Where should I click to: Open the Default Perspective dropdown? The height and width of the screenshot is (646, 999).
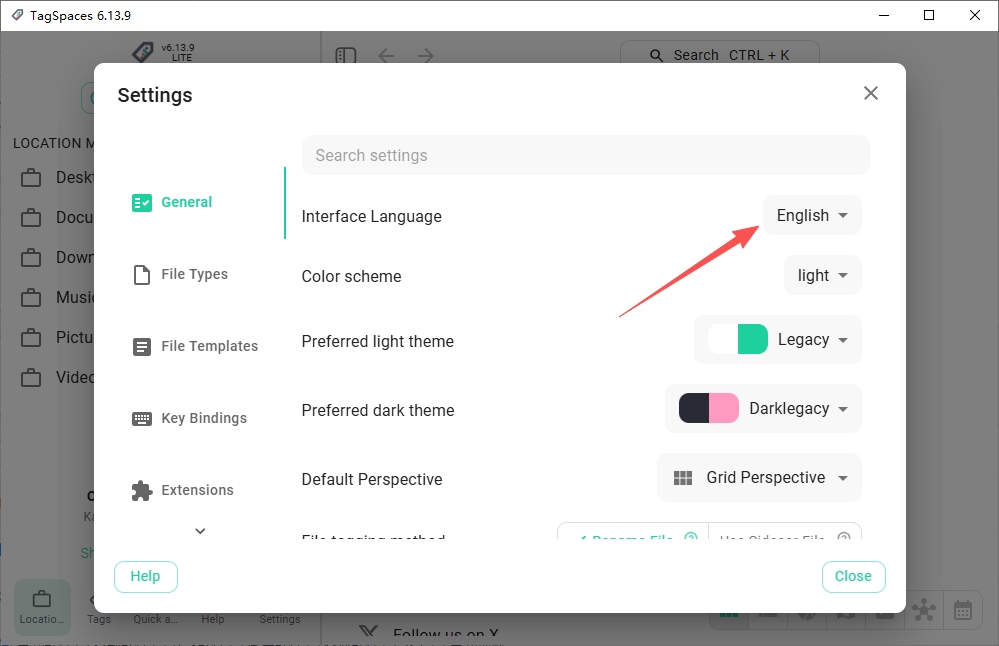(759, 478)
